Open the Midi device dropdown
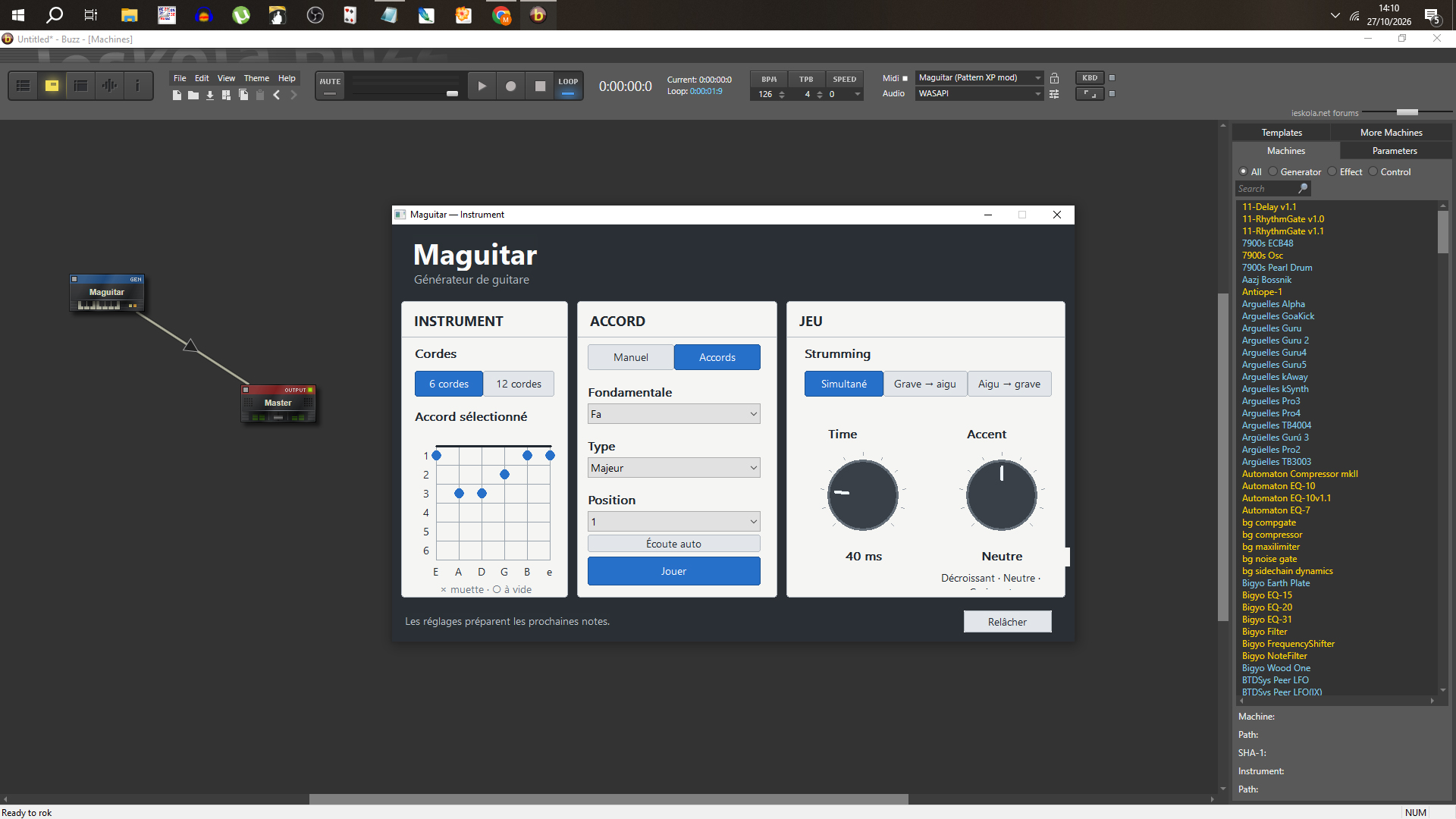This screenshot has width=1456, height=819. pos(979,78)
